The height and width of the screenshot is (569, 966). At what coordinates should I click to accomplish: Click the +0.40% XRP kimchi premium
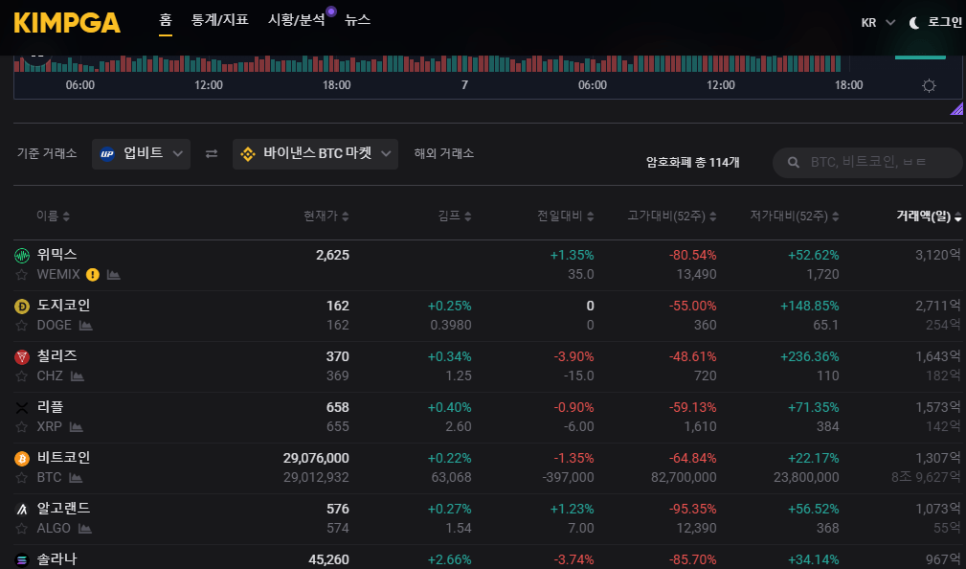(x=449, y=408)
